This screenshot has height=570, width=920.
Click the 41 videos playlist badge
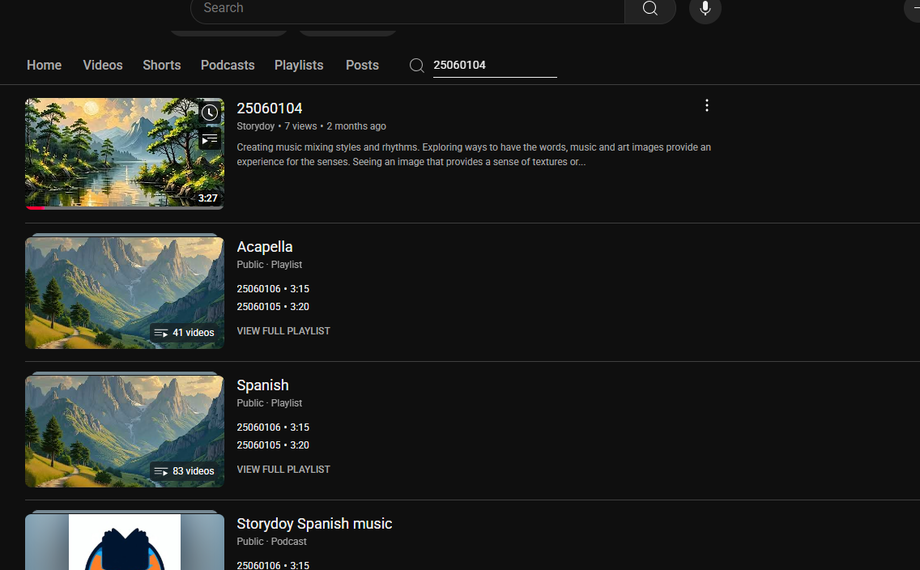(184, 333)
